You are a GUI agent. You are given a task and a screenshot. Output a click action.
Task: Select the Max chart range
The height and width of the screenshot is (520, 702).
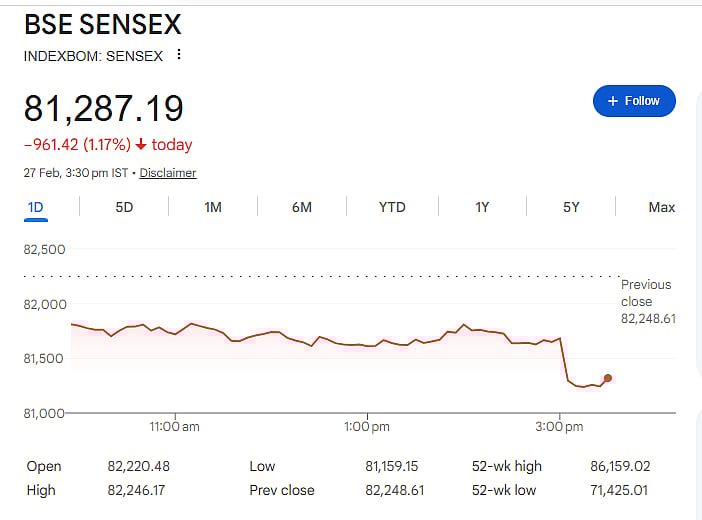coord(661,207)
